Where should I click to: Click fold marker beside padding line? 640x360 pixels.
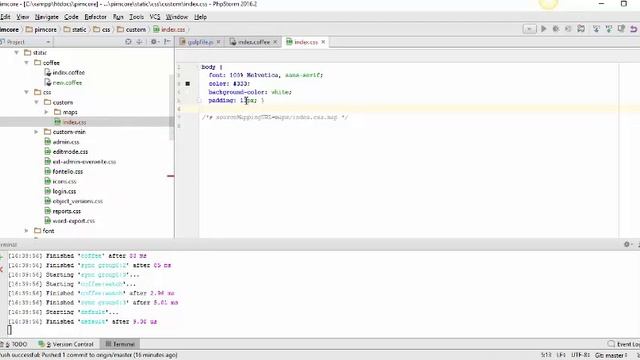click(199, 100)
